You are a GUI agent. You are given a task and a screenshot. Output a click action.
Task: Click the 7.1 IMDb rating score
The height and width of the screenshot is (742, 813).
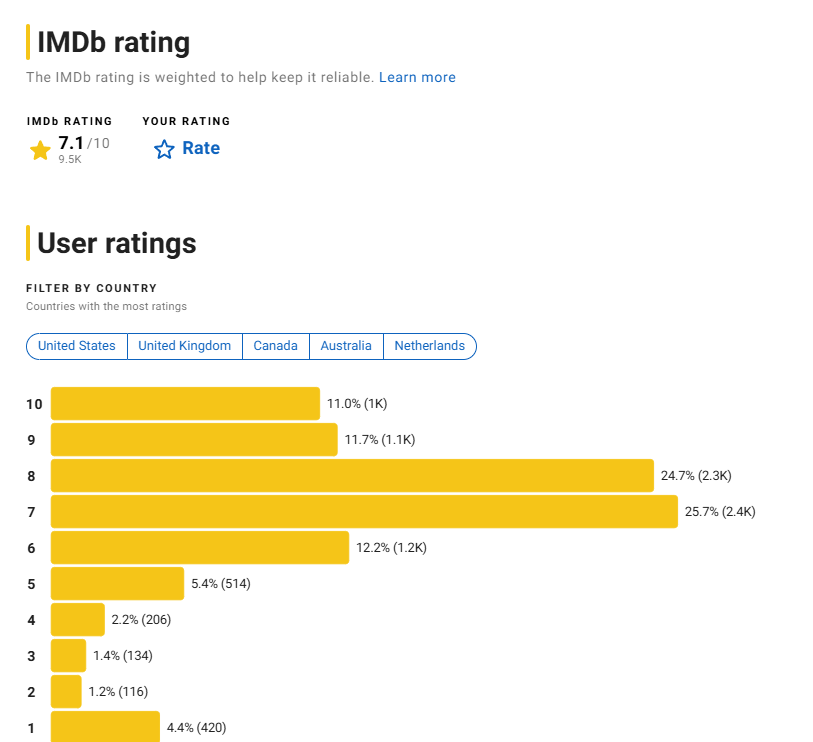pos(71,143)
